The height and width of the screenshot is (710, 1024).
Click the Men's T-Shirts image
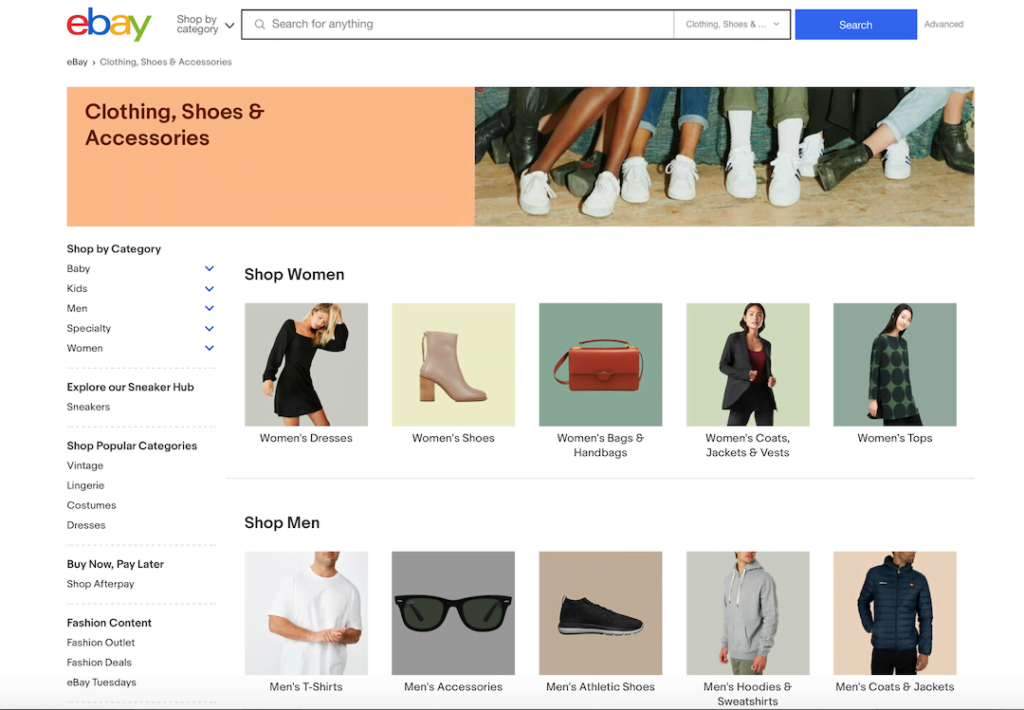pyautogui.click(x=306, y=613)
